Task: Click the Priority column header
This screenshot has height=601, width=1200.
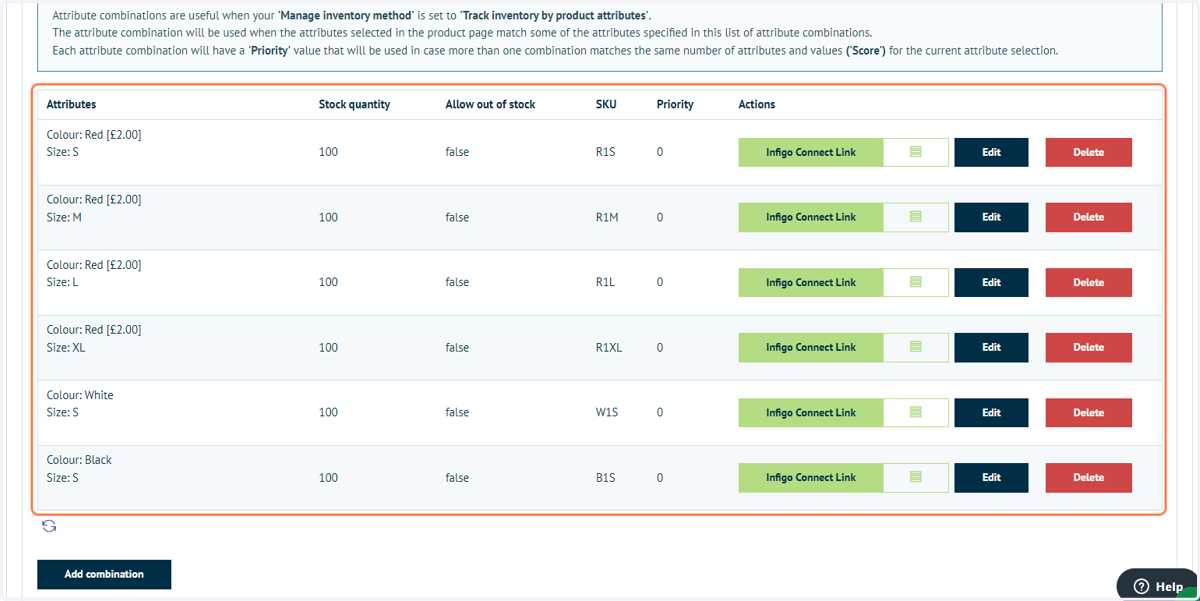Action: pos(675,104)
